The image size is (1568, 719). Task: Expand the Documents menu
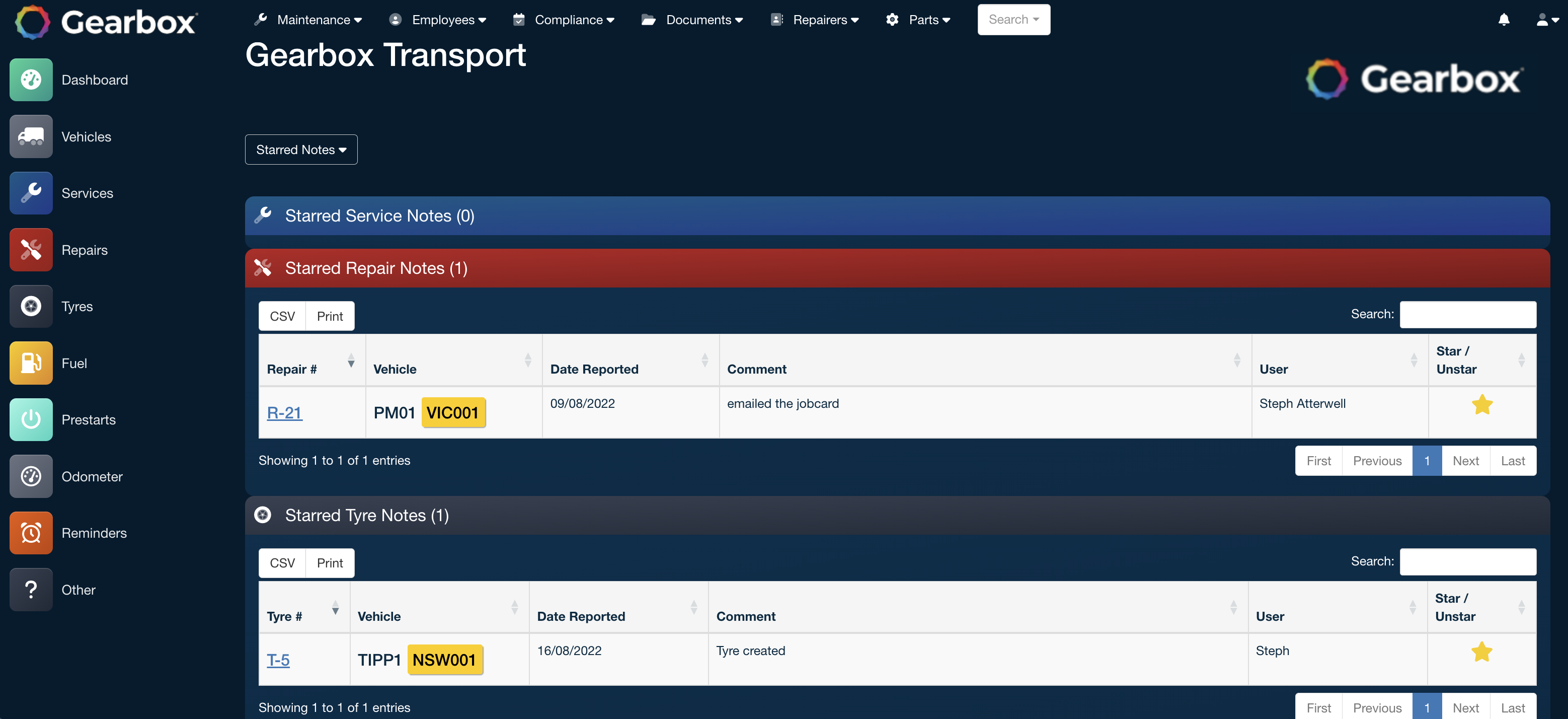[692, 20]
